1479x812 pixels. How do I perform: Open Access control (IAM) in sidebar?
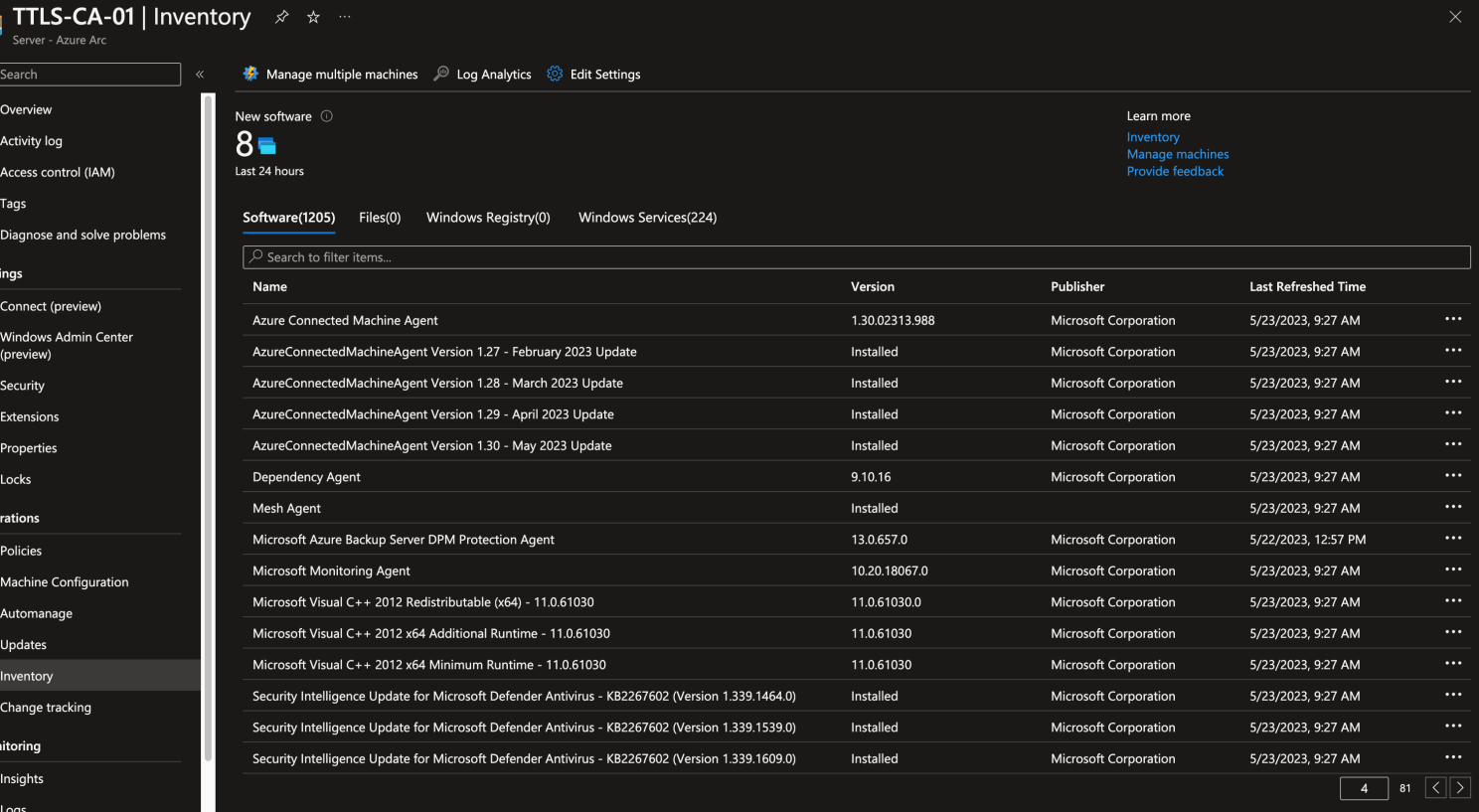(58, 172)
